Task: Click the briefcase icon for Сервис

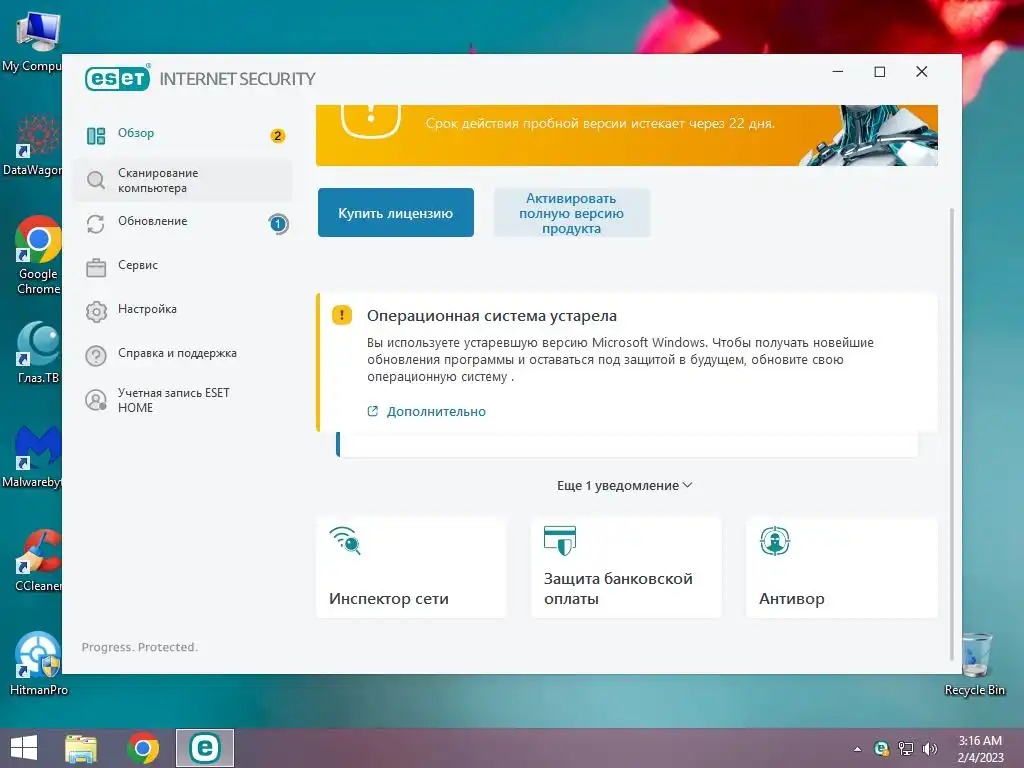Action: point(96,268)
